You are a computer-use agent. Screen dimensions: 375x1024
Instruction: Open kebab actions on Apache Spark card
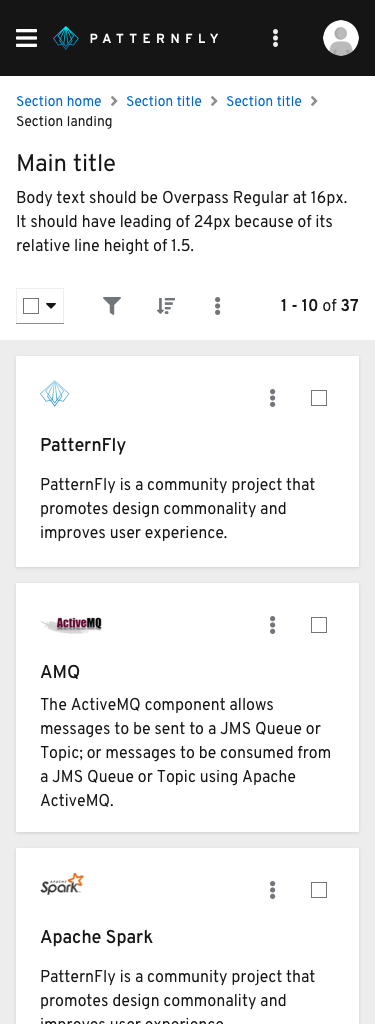[x=272, y=889]
